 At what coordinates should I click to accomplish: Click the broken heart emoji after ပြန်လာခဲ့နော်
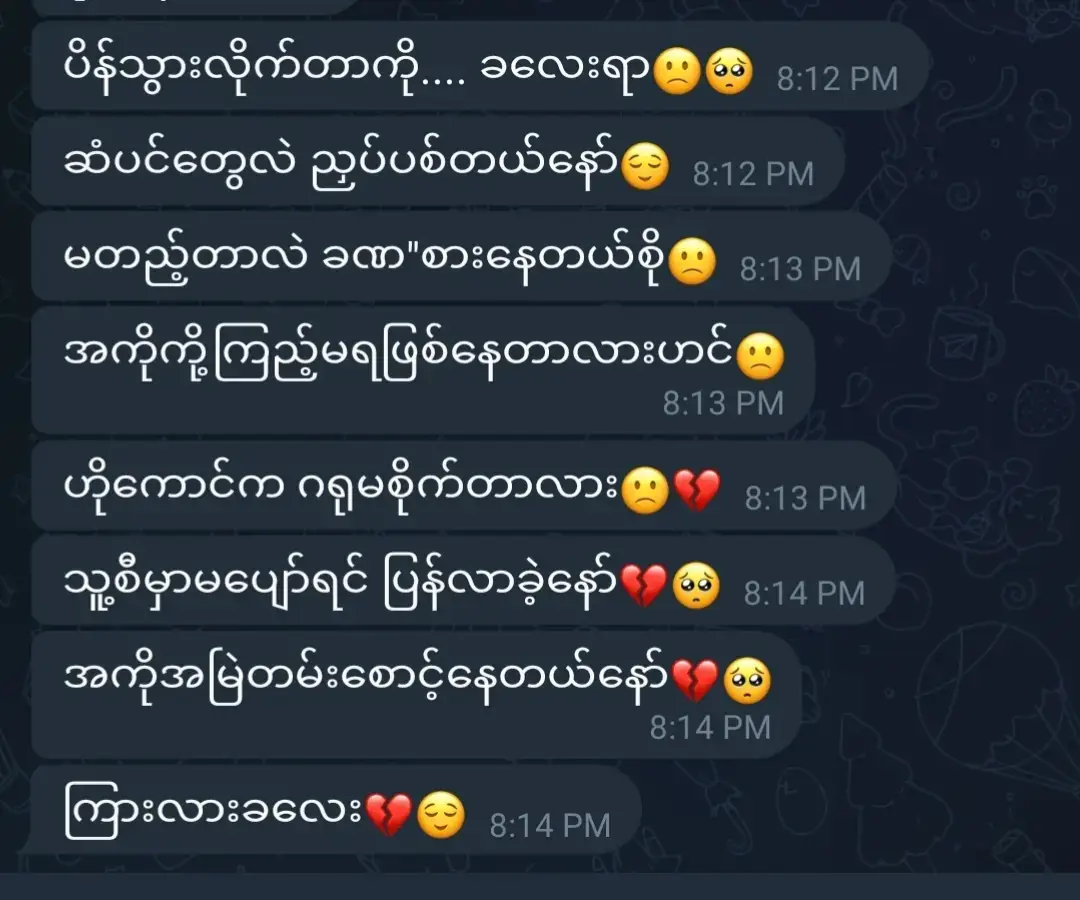pos(644,585)
